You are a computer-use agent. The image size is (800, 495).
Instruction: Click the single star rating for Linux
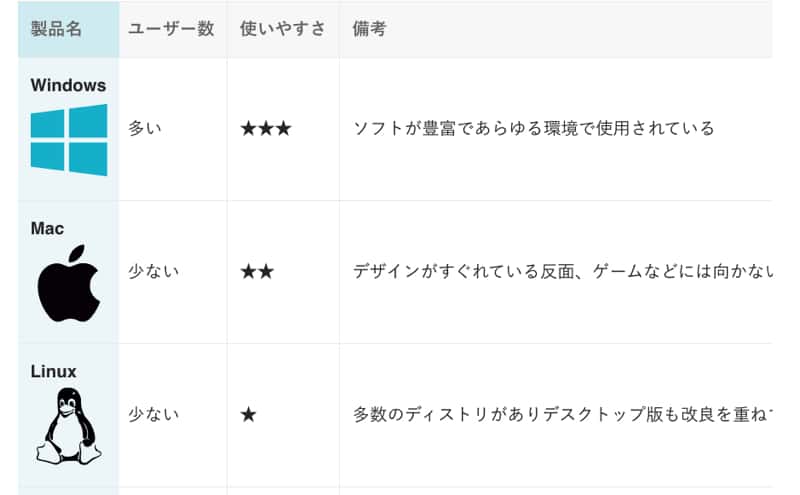248,414
